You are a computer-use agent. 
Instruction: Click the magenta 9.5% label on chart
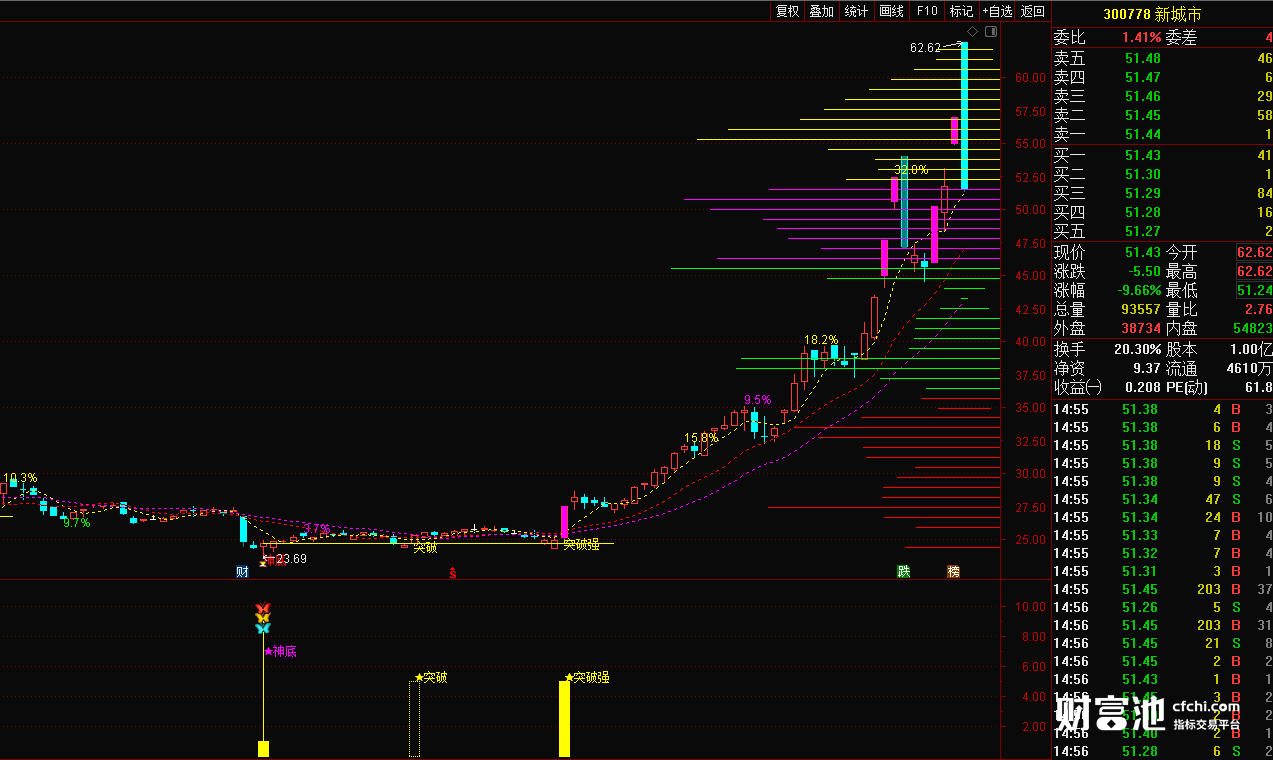(757, 399)
